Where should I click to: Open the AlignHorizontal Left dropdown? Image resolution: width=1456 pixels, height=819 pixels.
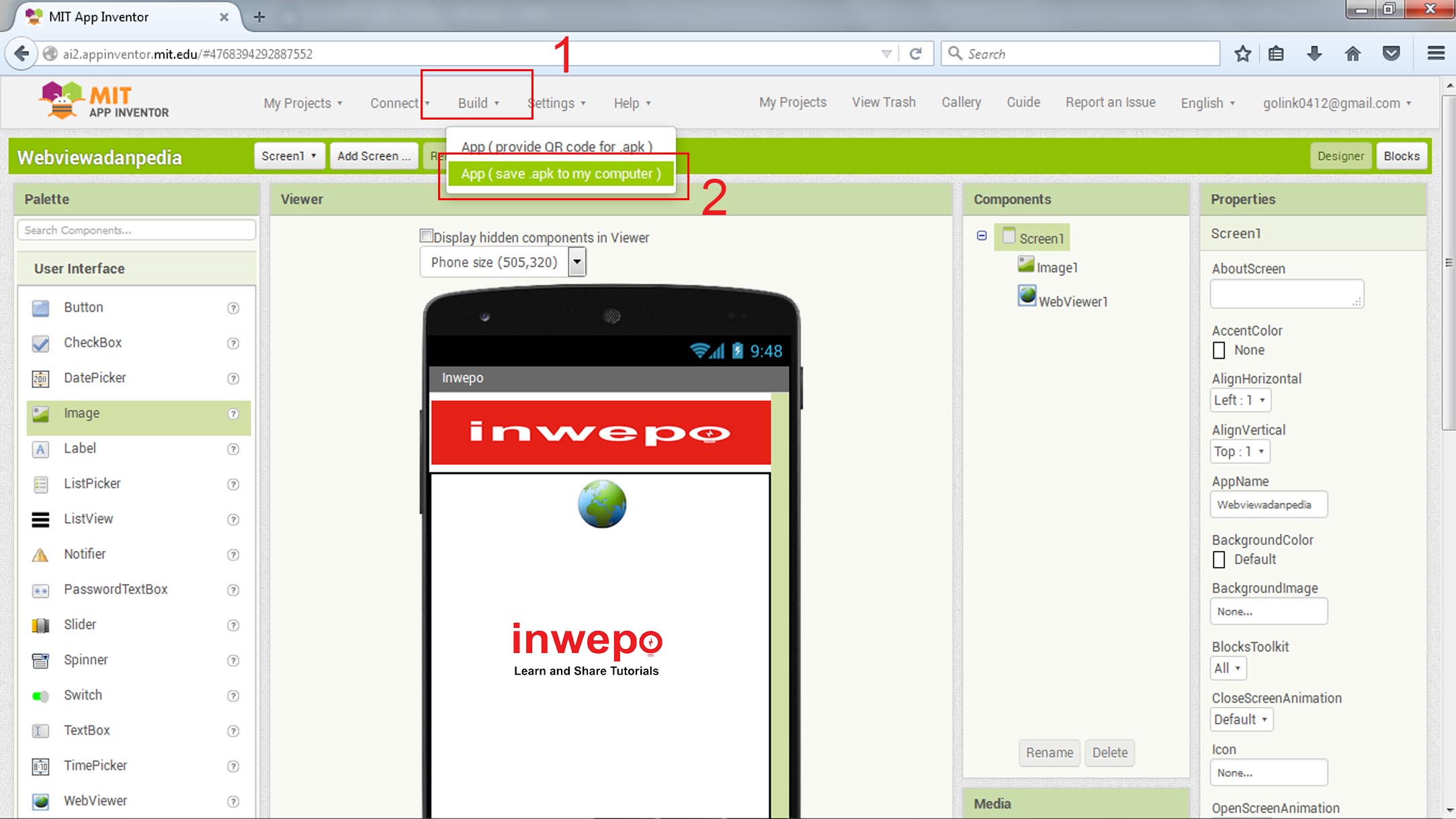pos(1240,400)
